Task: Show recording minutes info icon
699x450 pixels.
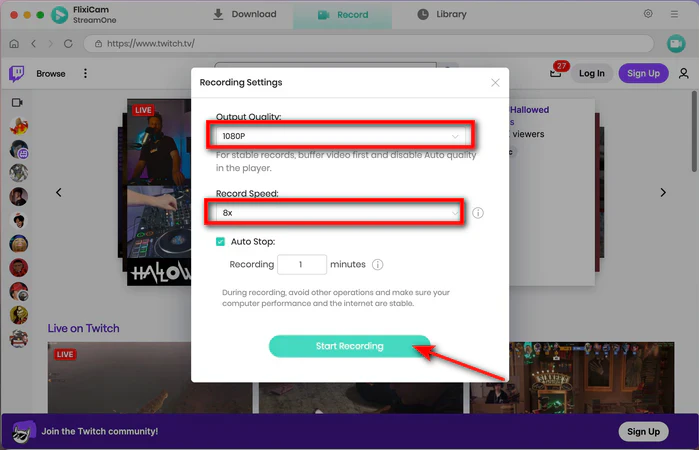Action: point(377,264)
